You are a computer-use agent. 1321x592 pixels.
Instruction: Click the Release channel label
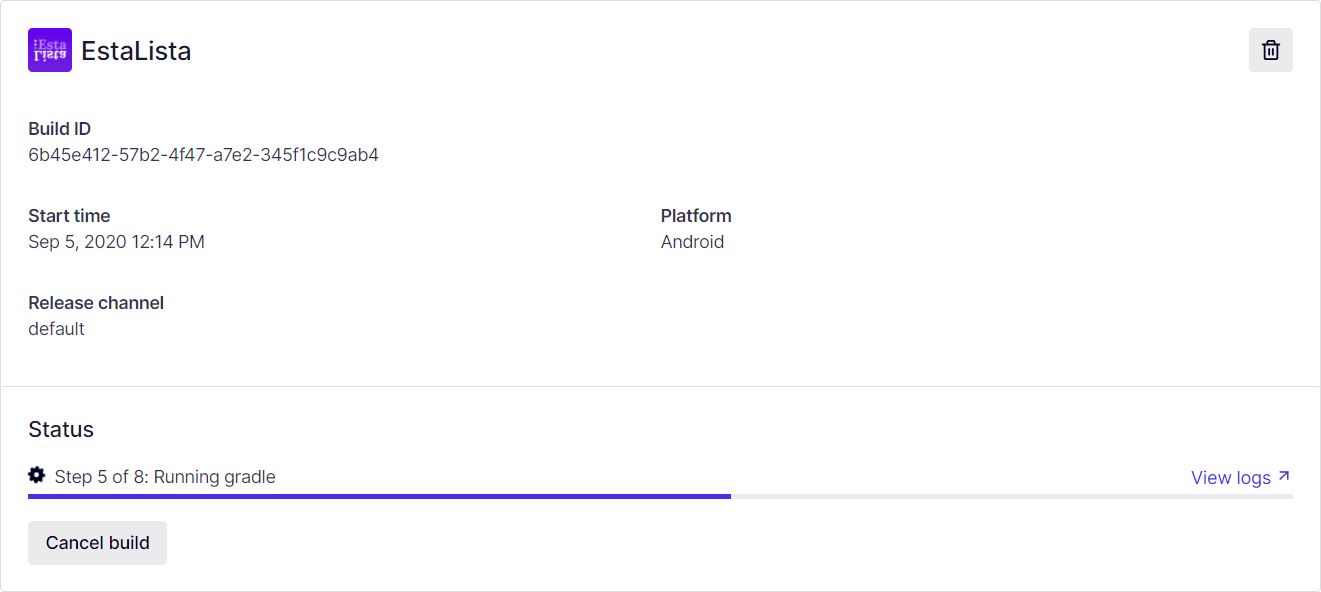pyautogui.click(x=96, y=303)
